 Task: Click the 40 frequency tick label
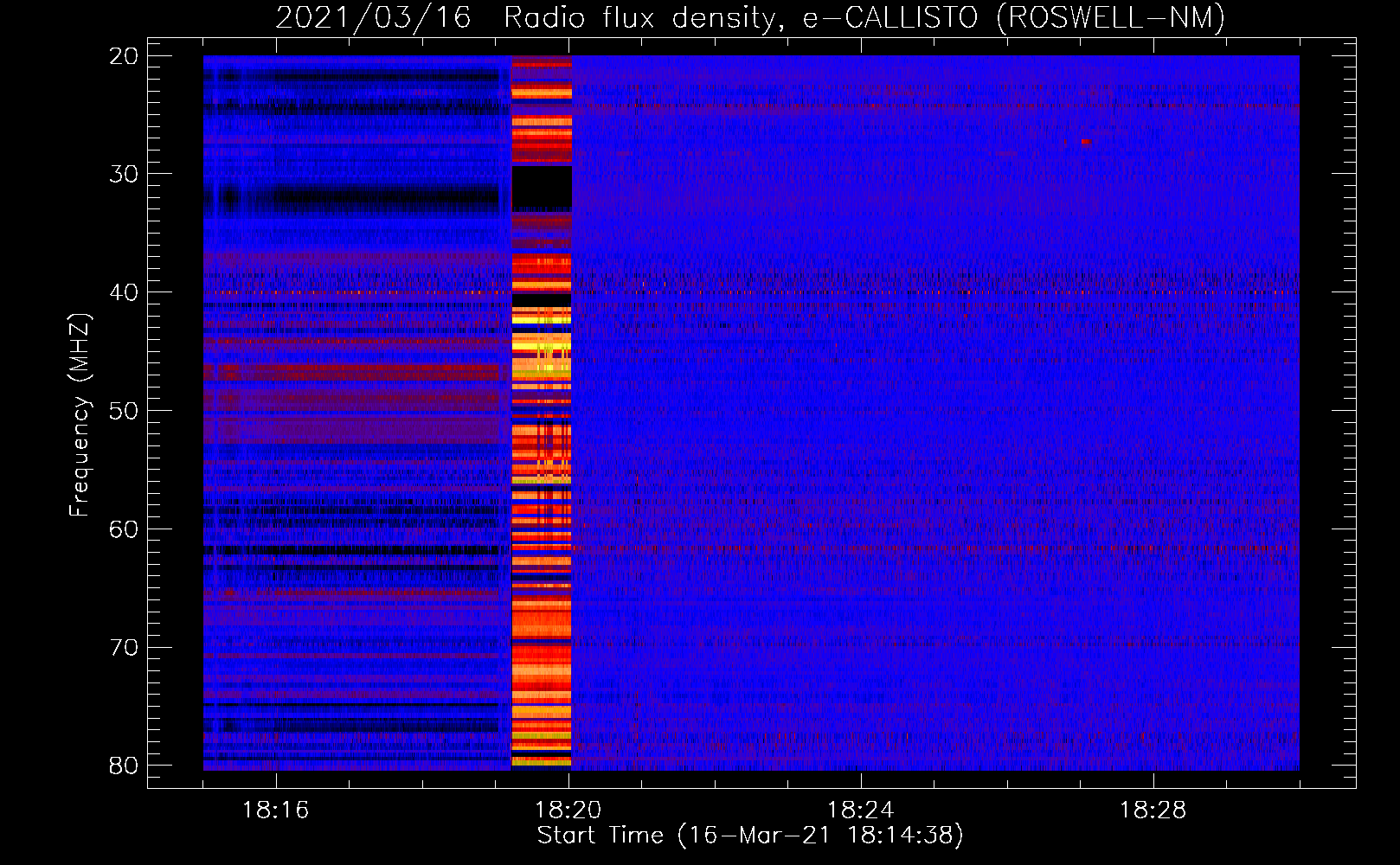pos(123,292)
